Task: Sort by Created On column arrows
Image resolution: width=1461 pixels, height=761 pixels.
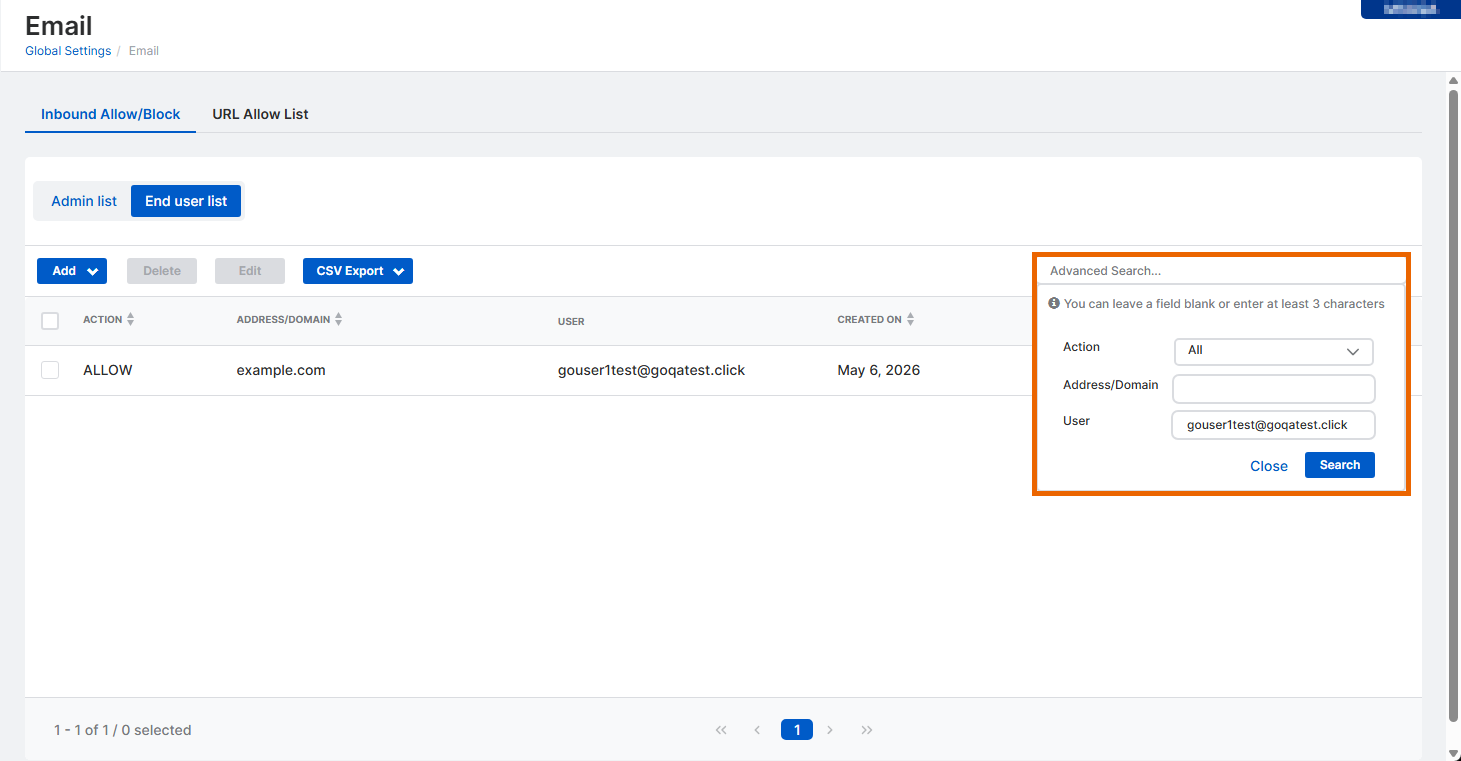Action: click(911, 320)
